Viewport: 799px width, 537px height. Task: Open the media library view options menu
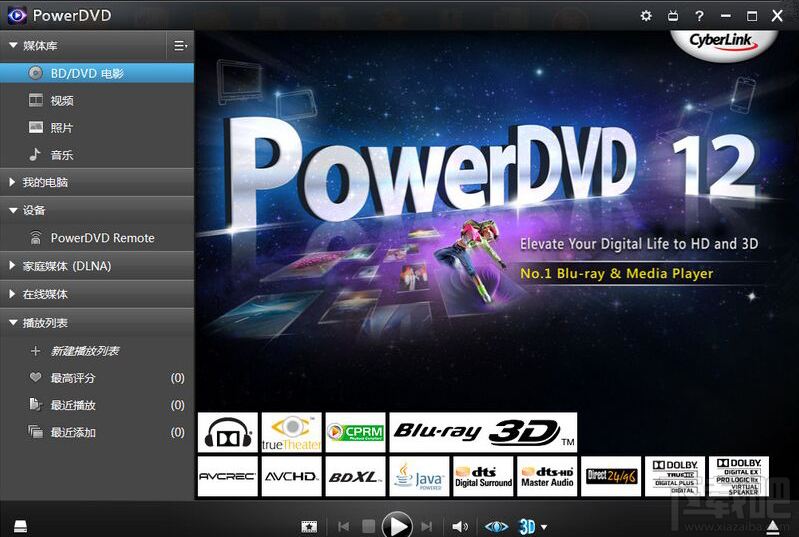180,46
